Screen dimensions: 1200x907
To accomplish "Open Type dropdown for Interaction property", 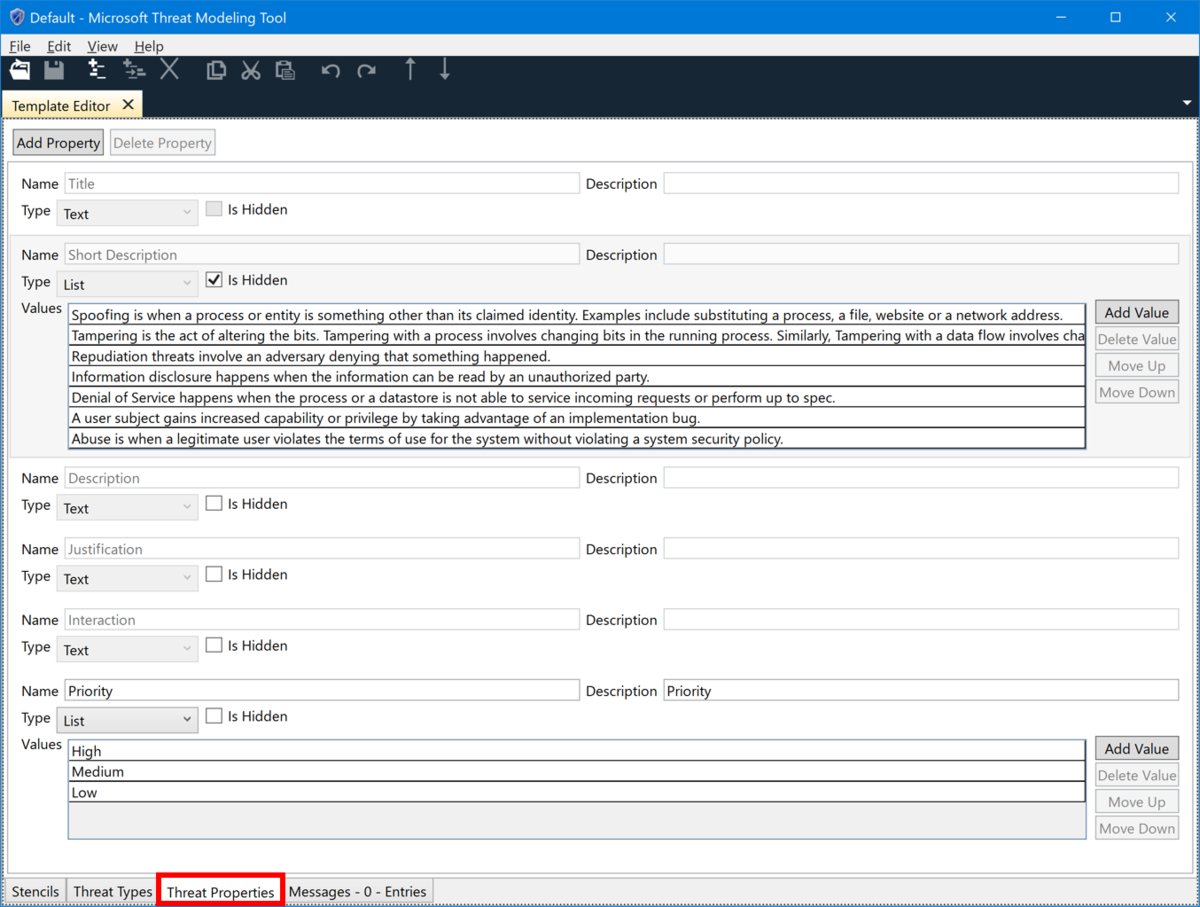I will [x=127, y=649].
